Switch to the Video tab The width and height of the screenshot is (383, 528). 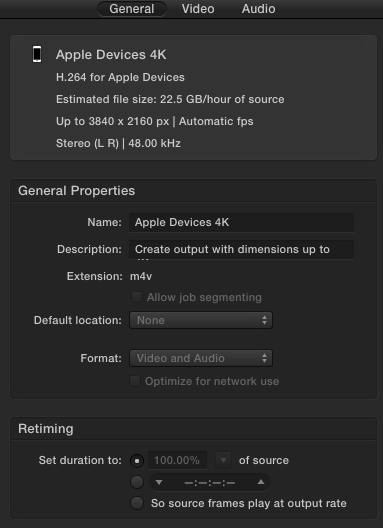pos(198,9)
